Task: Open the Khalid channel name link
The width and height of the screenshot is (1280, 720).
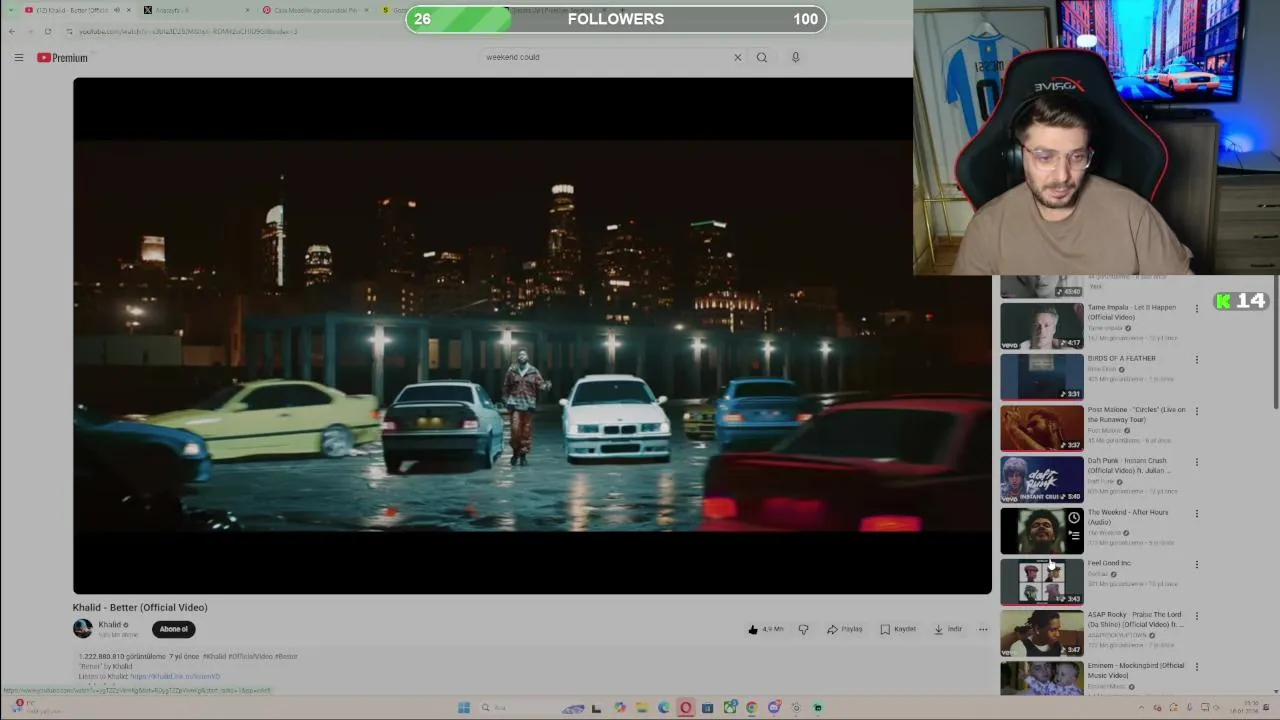Action: tap(110, 624)
